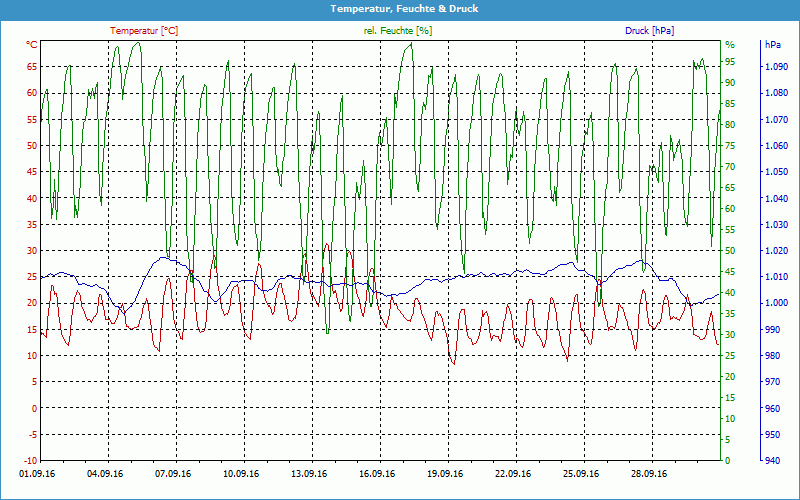
Task: Click the pressure axis value "960"
Action: 772,408
